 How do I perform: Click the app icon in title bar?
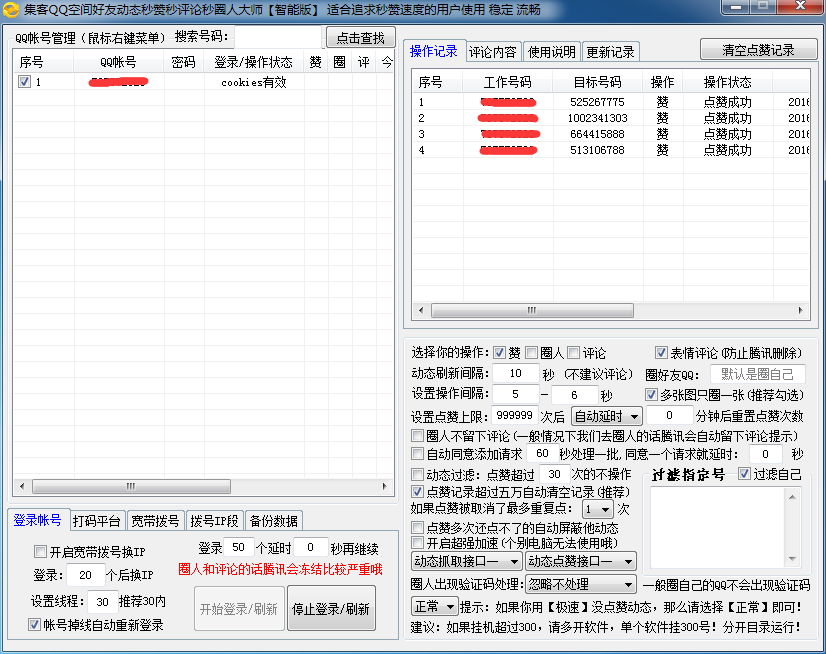pyautogui.click(x=11, y=9)
